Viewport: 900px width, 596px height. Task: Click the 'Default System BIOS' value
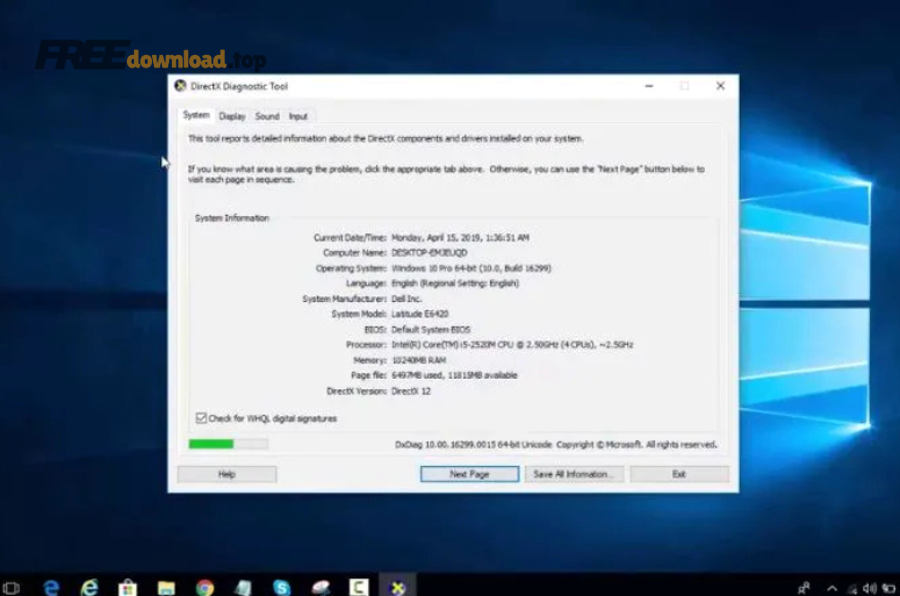click(x=430, y=330)
